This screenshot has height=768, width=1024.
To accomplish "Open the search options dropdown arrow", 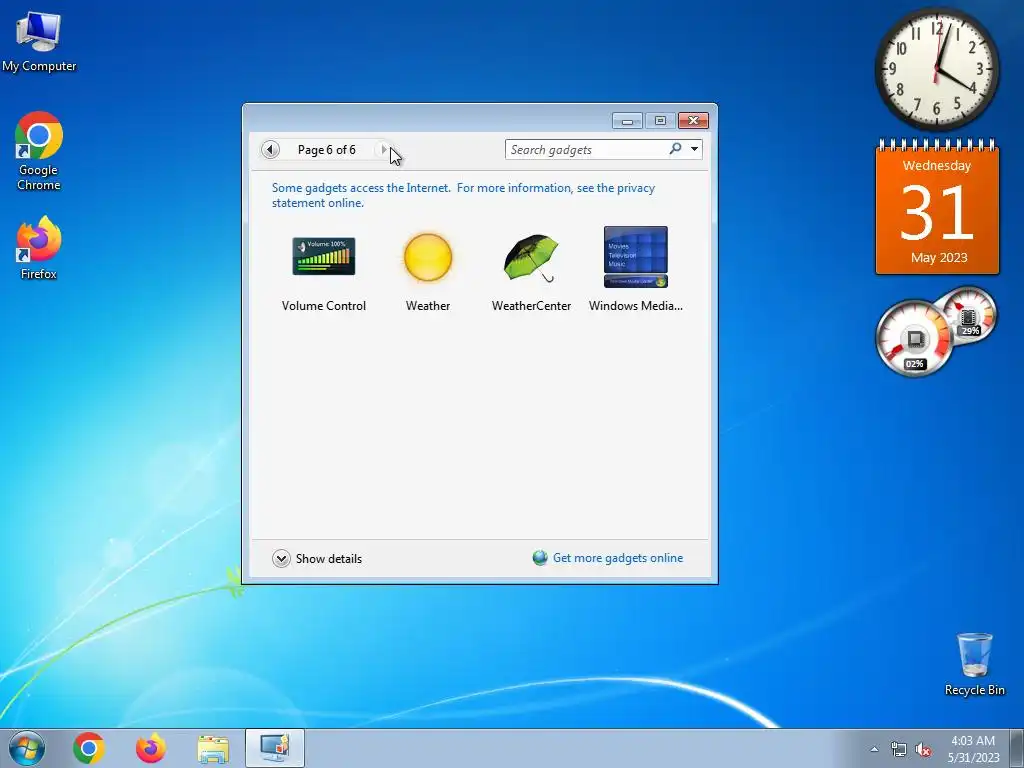I will (694, 149).
